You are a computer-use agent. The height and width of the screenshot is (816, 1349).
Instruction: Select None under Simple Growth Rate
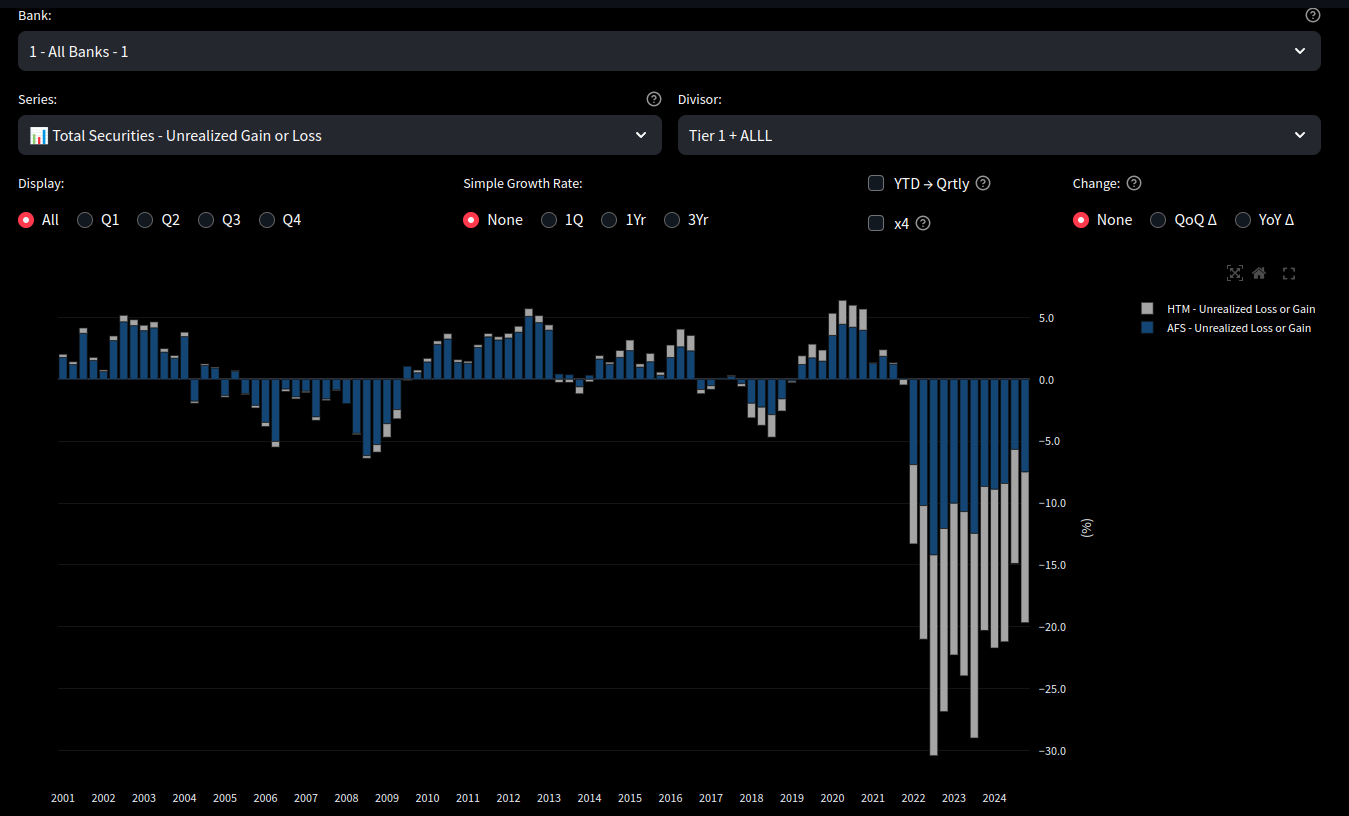471,220
